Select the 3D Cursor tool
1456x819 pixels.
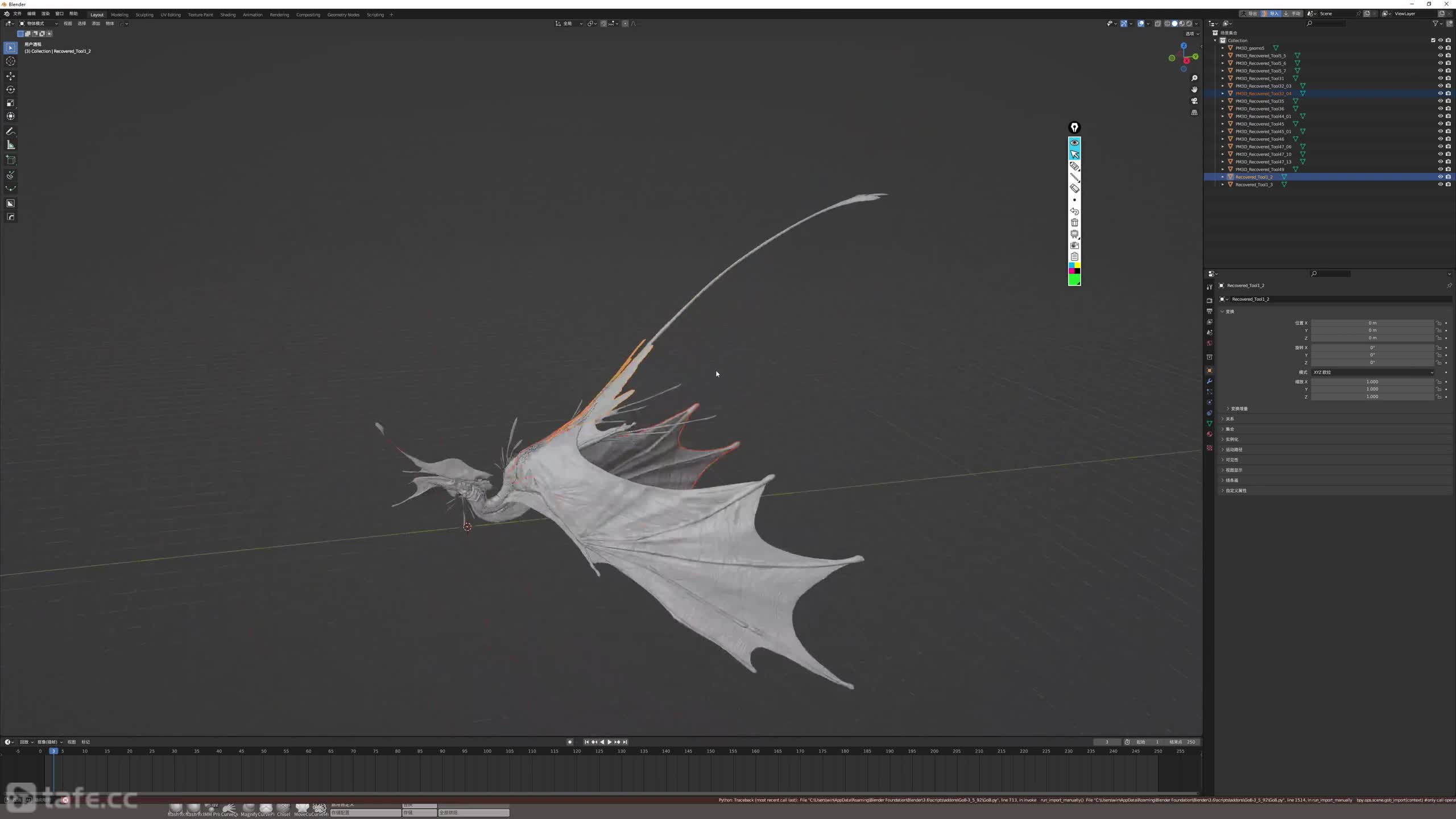tap(10, 61)
